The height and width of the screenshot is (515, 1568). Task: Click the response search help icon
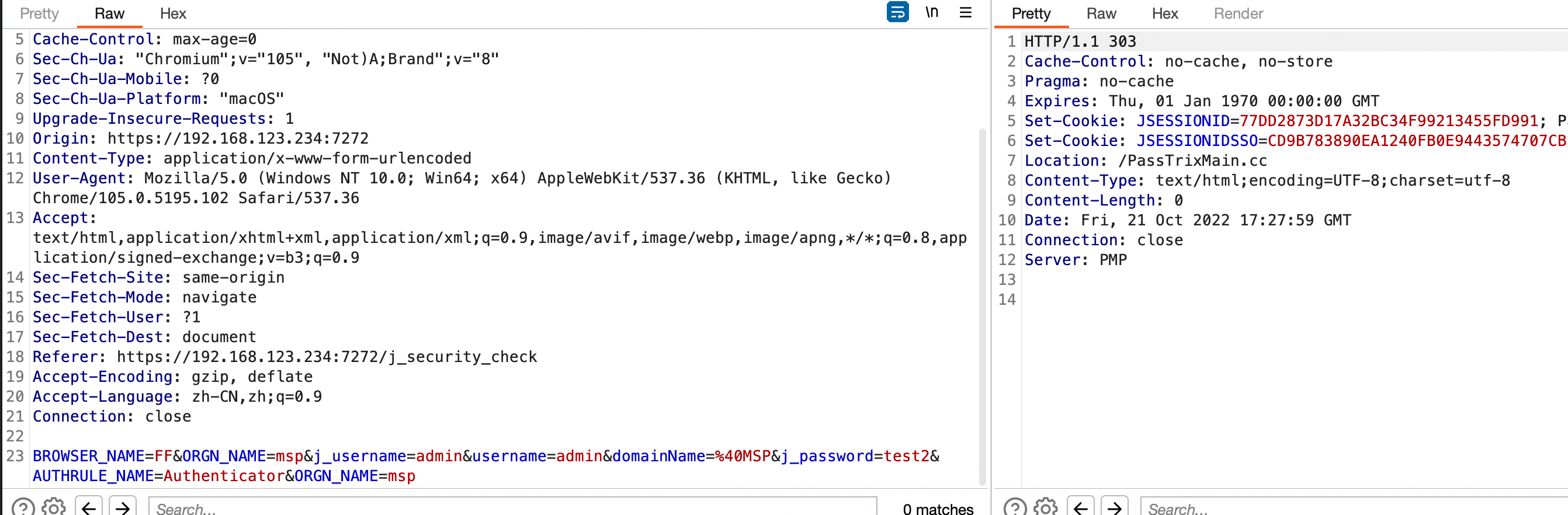(1015, 507)
